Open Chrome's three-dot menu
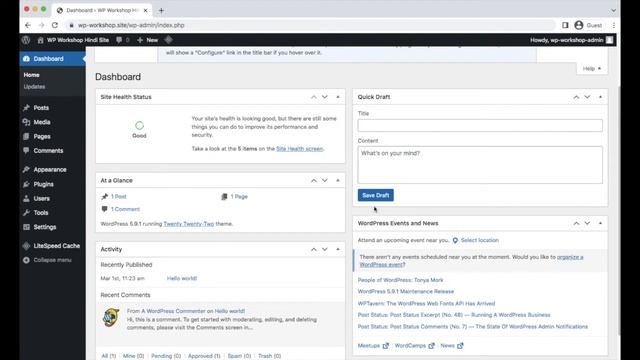 pos(613,25)
